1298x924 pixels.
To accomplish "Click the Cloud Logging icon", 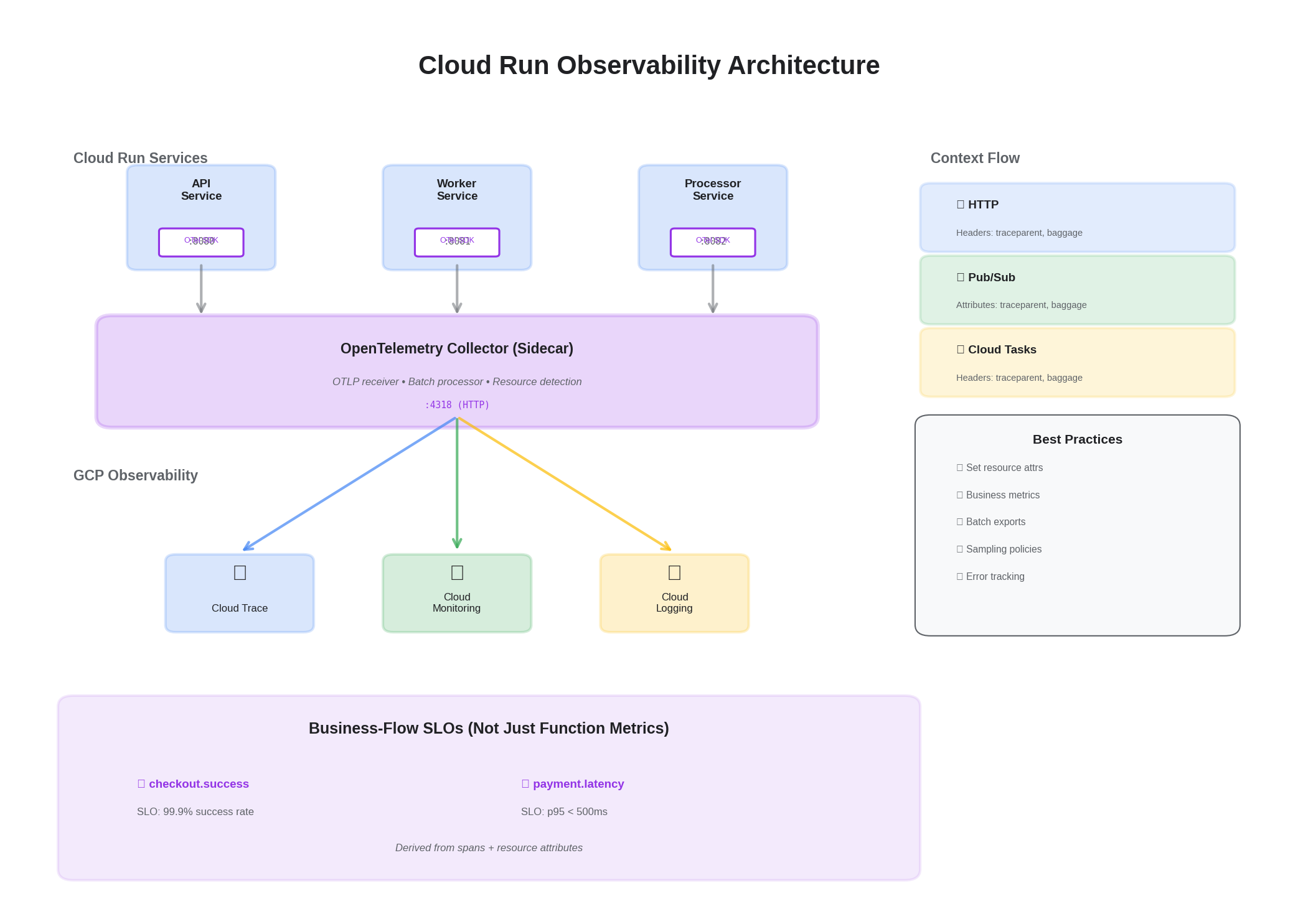I will click(674, 571).
